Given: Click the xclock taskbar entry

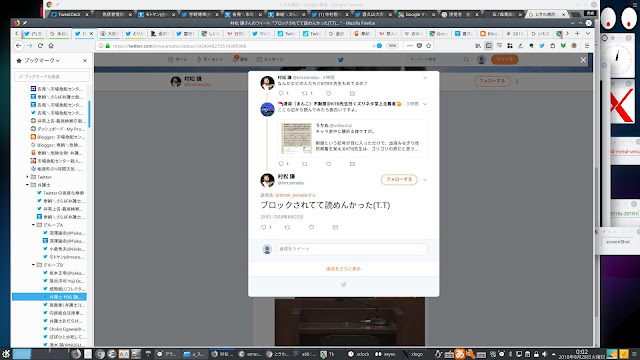Looking at the screenshot, I should (x=359, y=354).
